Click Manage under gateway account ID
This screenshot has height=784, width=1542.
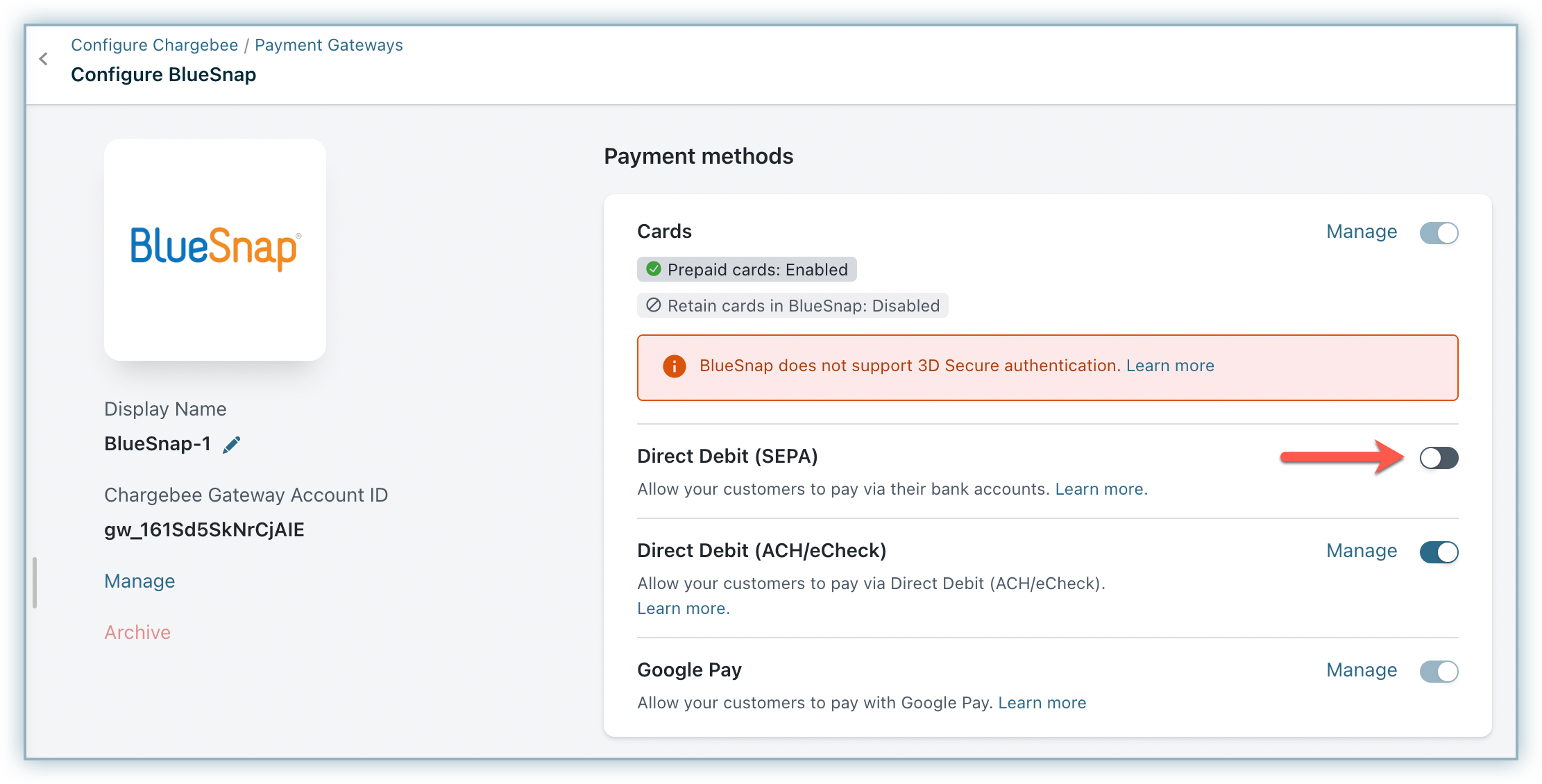pyautogui.click(x=139, y=581)
